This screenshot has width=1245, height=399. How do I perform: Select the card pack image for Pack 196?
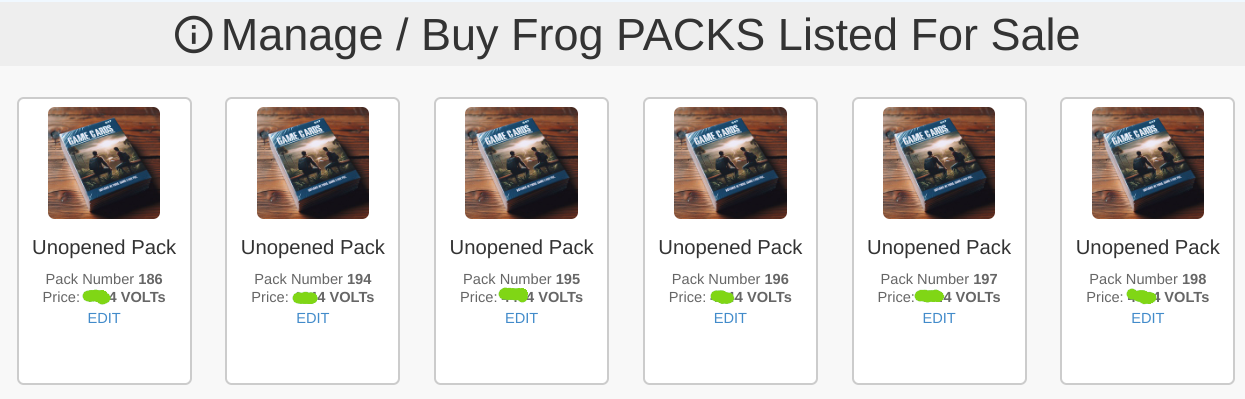(730, 163)
